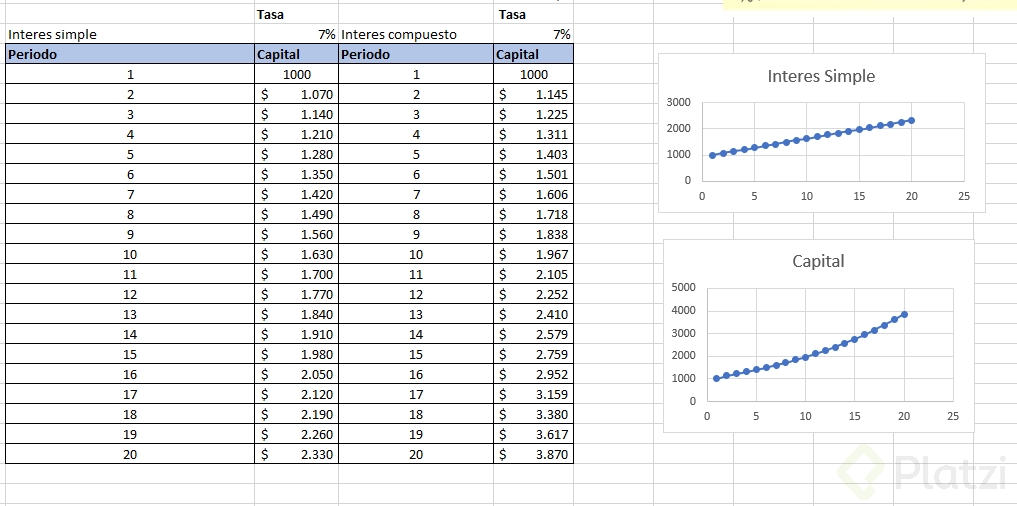Select the 'Interes compuesto' label cell
The image size is (1017, 506).
(416, 34)
